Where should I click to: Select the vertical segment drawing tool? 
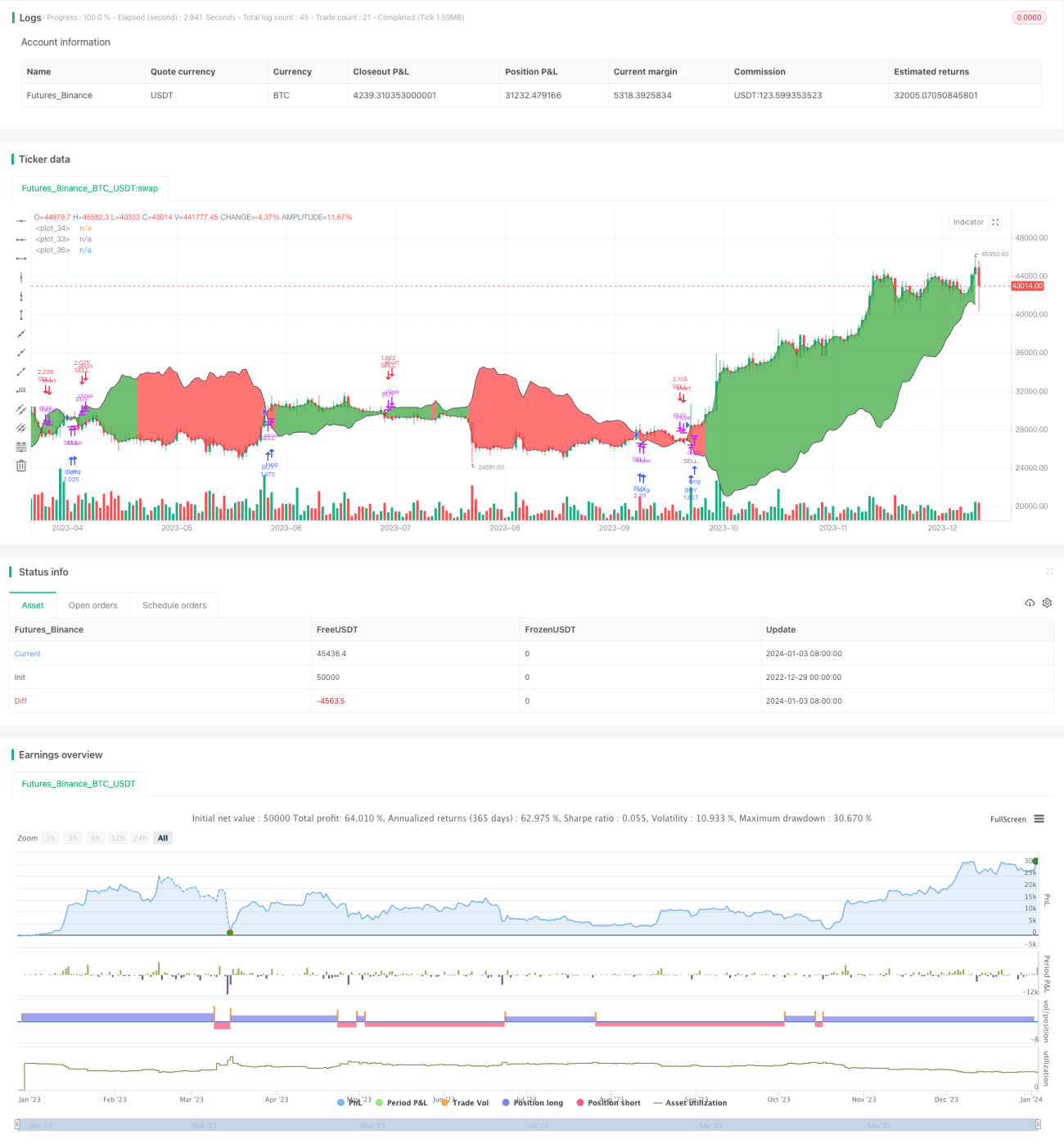pos(21,315)
